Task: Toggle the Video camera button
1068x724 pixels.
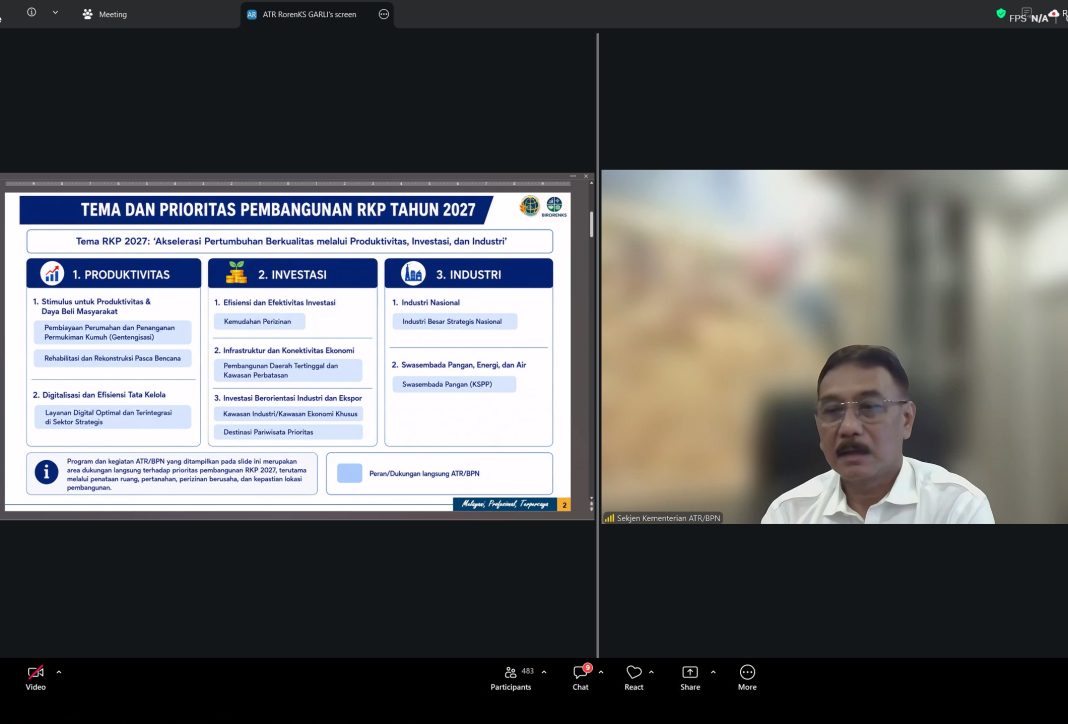Action: pyautogui.click(x=35, y=678)
